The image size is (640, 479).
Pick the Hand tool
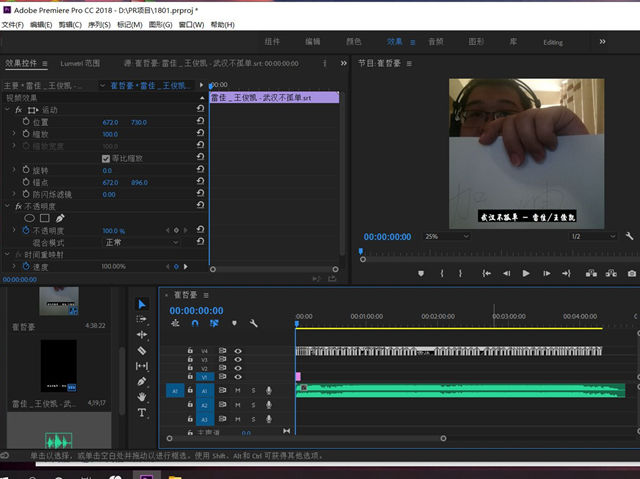click(141, 397)
